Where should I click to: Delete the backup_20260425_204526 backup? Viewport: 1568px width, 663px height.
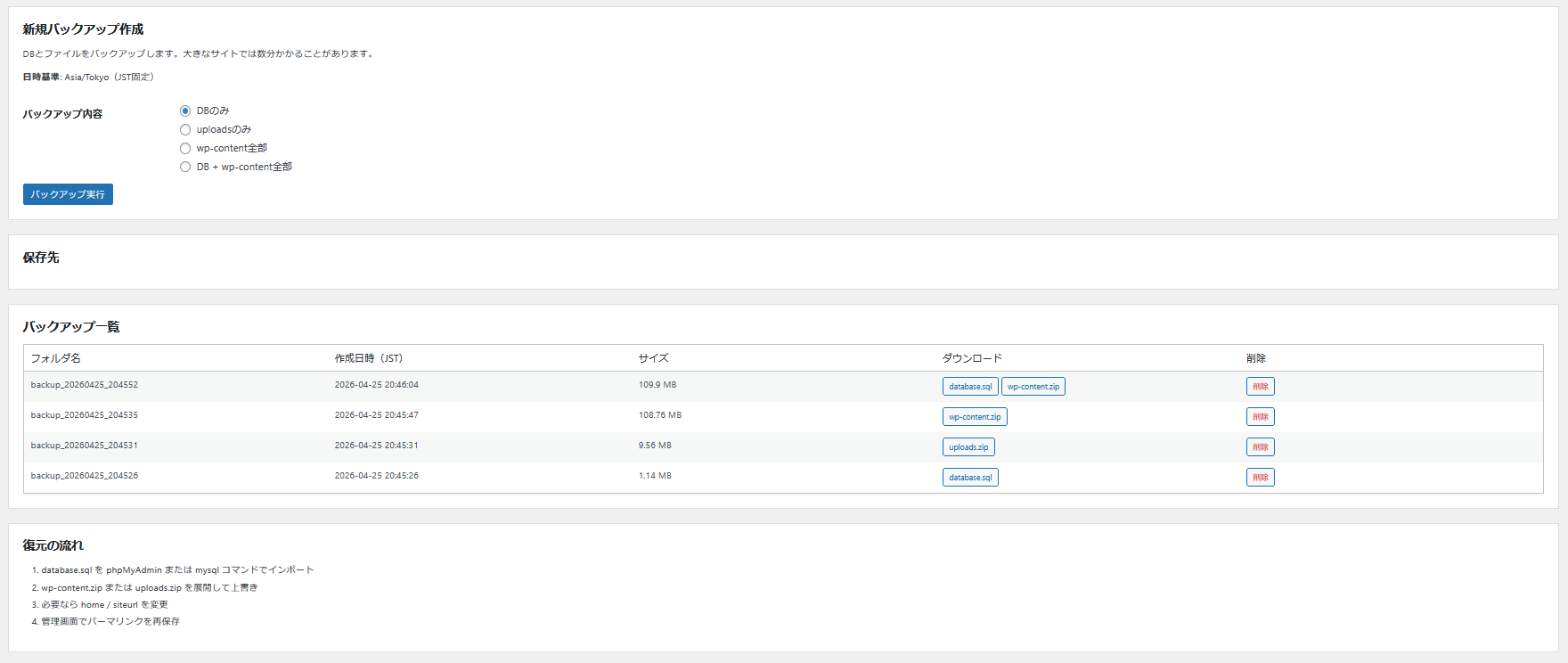(x=1260, y=478)
